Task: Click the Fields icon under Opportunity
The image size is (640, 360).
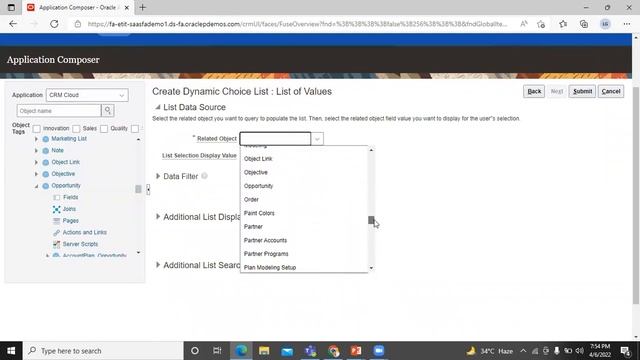Action: click(57, 197)
